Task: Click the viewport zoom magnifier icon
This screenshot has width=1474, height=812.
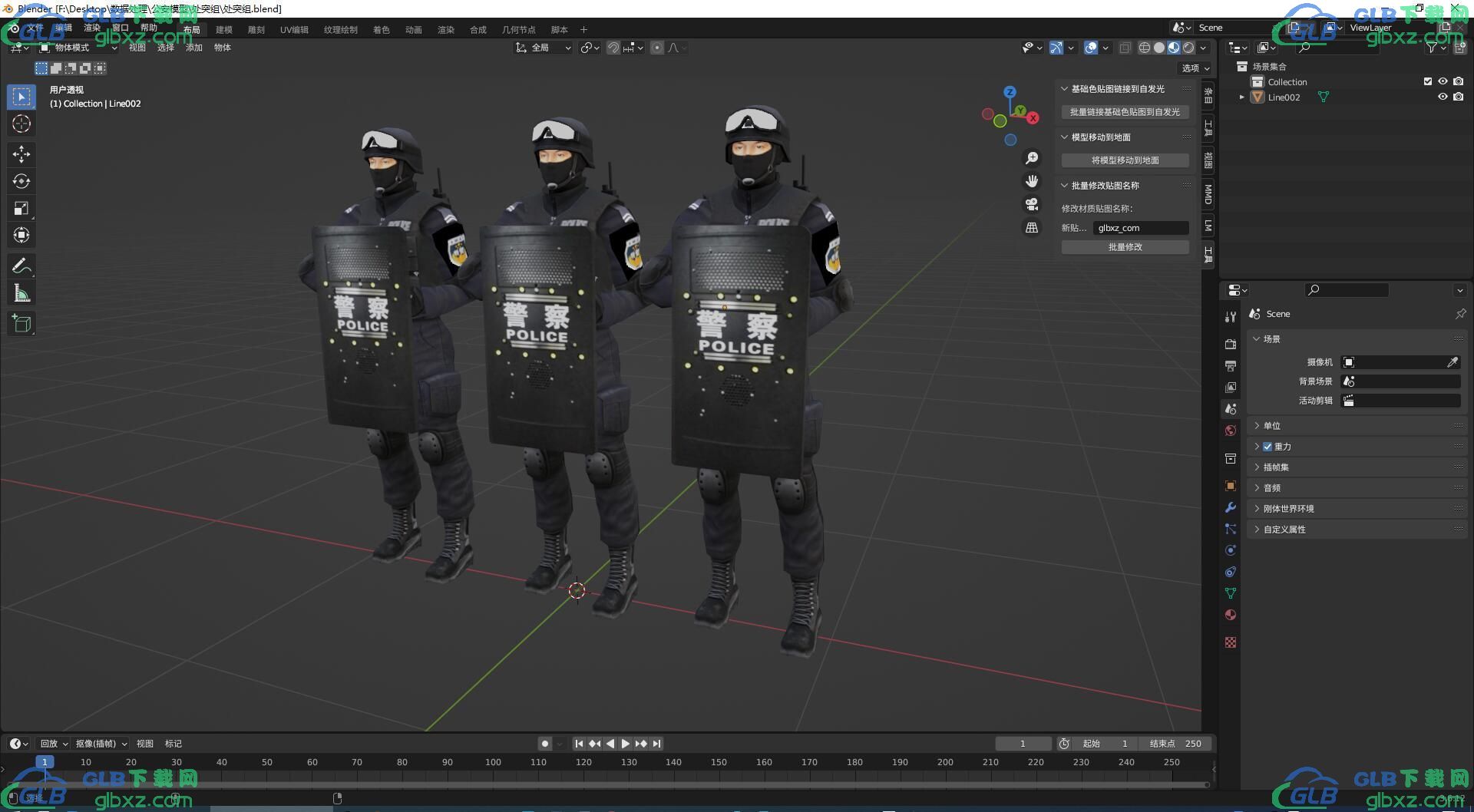Action: (1032, 158)
